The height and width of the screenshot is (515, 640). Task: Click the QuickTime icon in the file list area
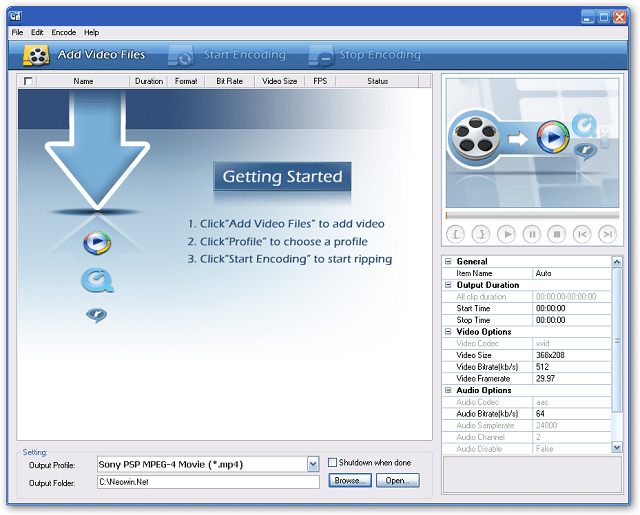[97, 280]
